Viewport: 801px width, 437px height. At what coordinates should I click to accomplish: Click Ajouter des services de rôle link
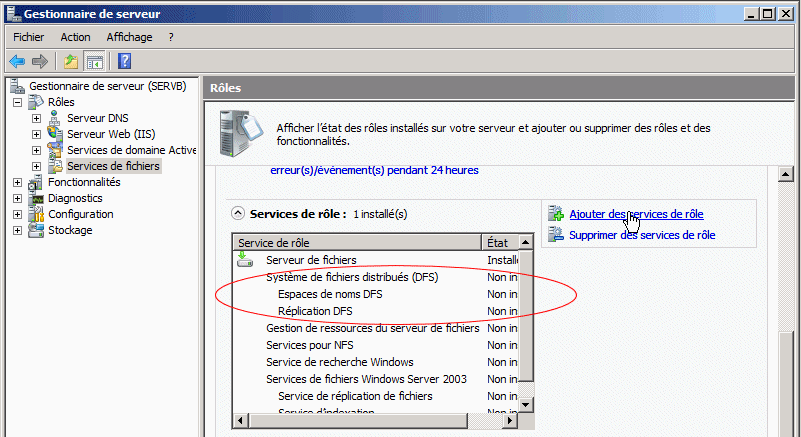[636, 214]
